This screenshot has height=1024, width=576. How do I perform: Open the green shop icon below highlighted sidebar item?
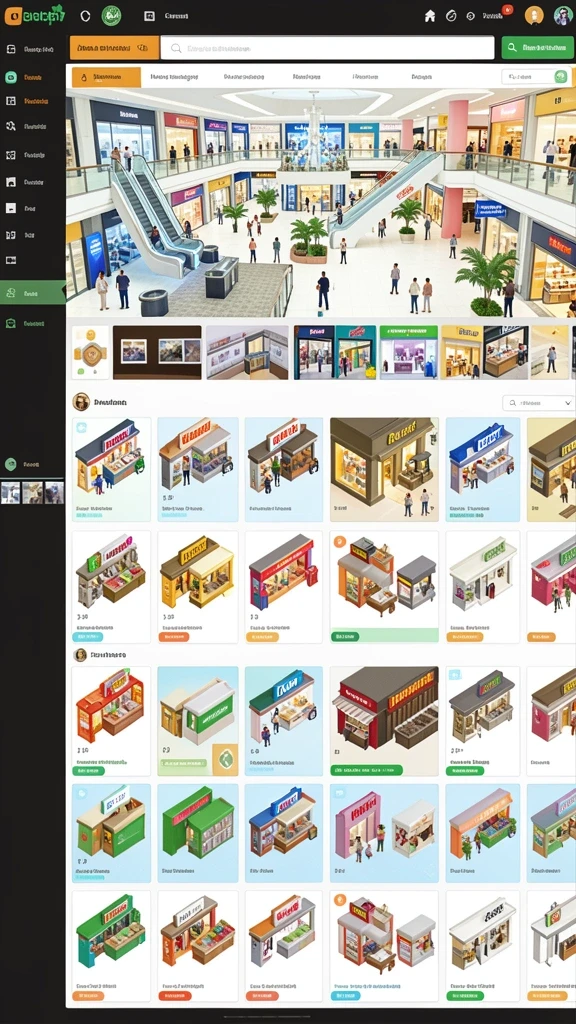(x=11, y=323)
